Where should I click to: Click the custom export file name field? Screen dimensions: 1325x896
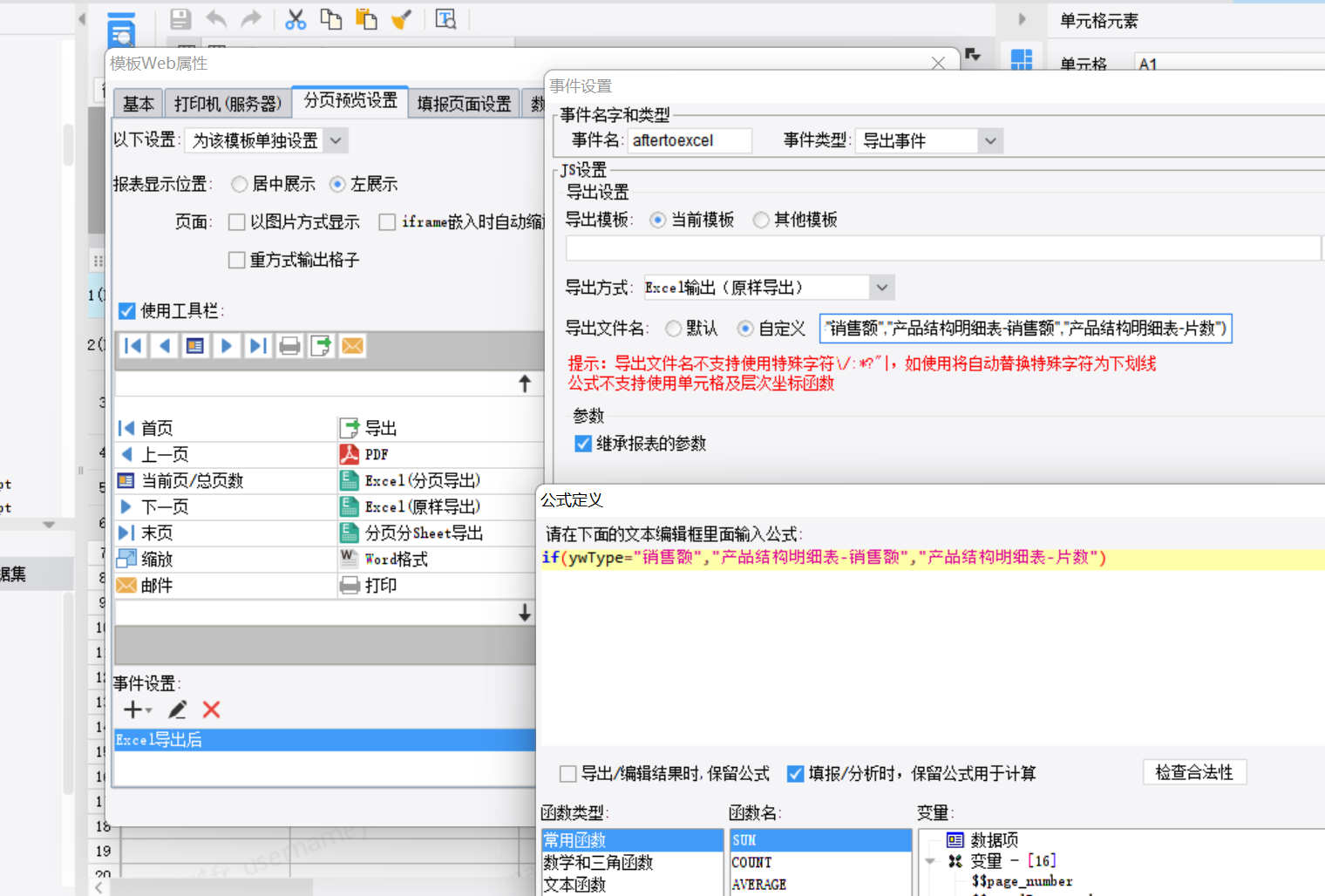tap(1025, 329)
